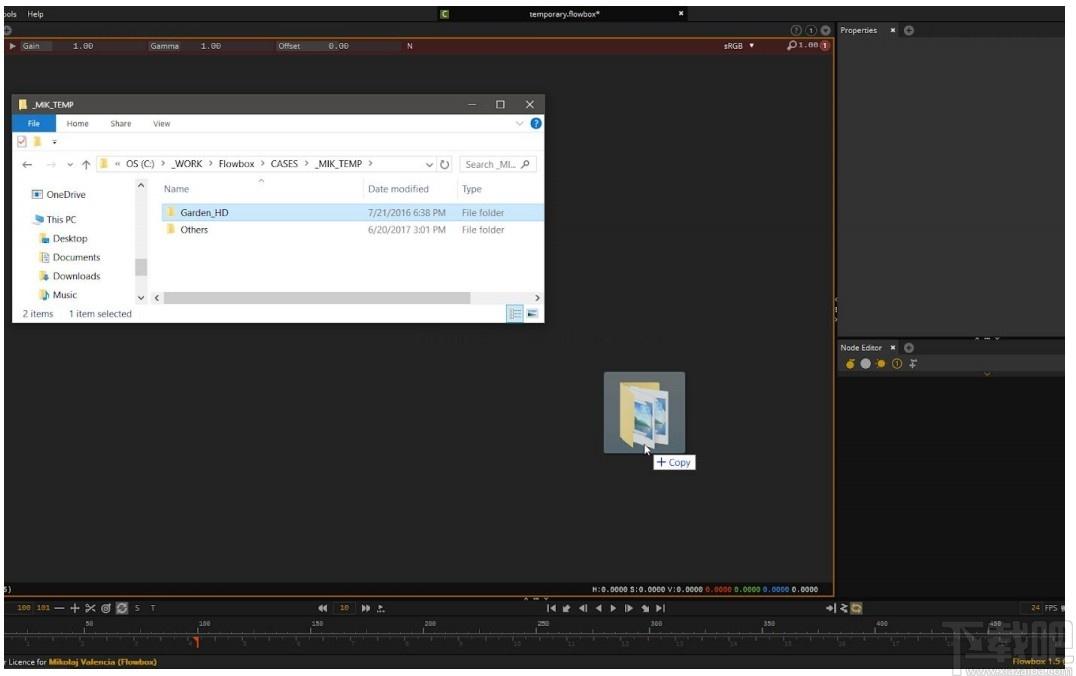The image size is (1076, 676).
Task: Open the viewer options down-arrow menu
Action: (826, 30)
